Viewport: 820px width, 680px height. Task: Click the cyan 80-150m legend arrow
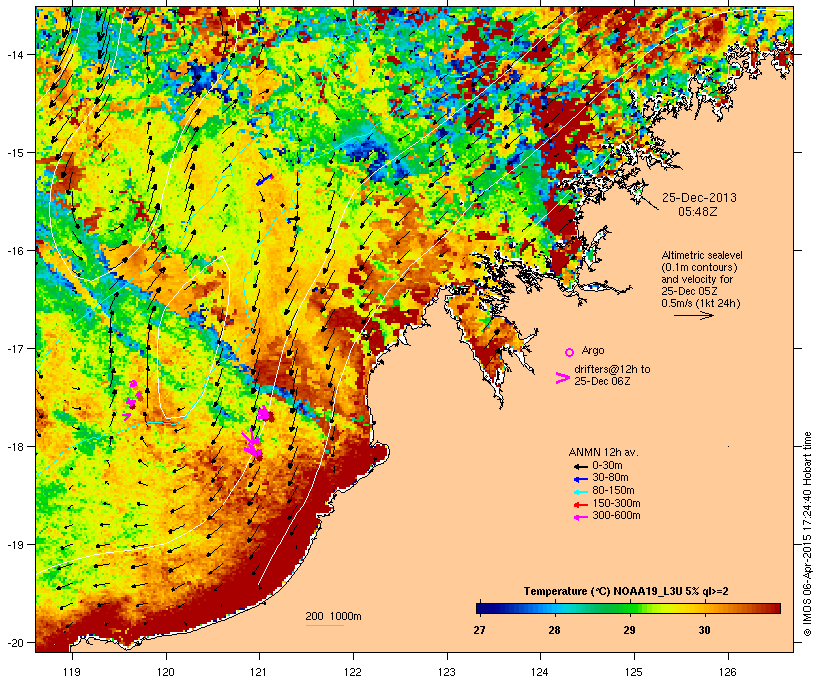pos(580,492)
